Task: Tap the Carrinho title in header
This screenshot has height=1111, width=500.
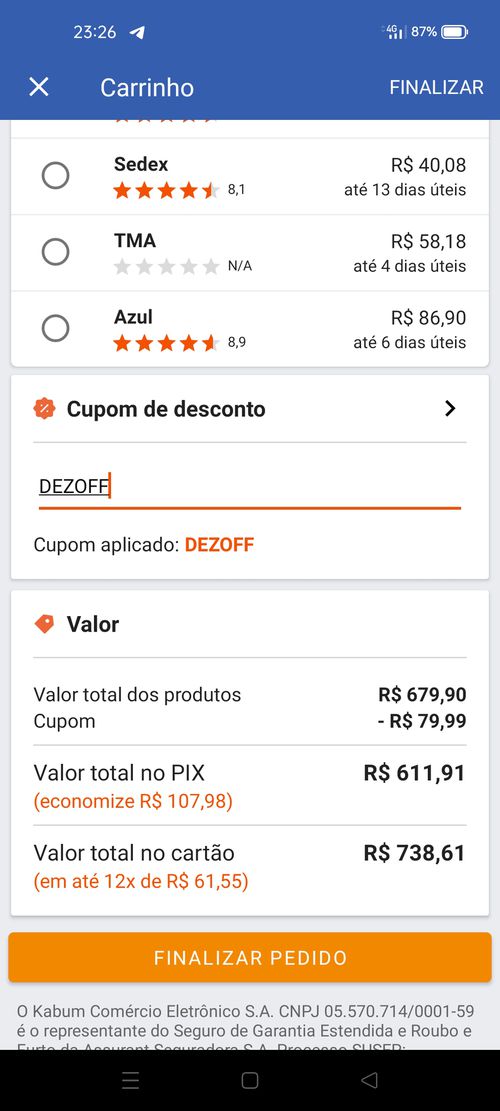Action: 147,87
